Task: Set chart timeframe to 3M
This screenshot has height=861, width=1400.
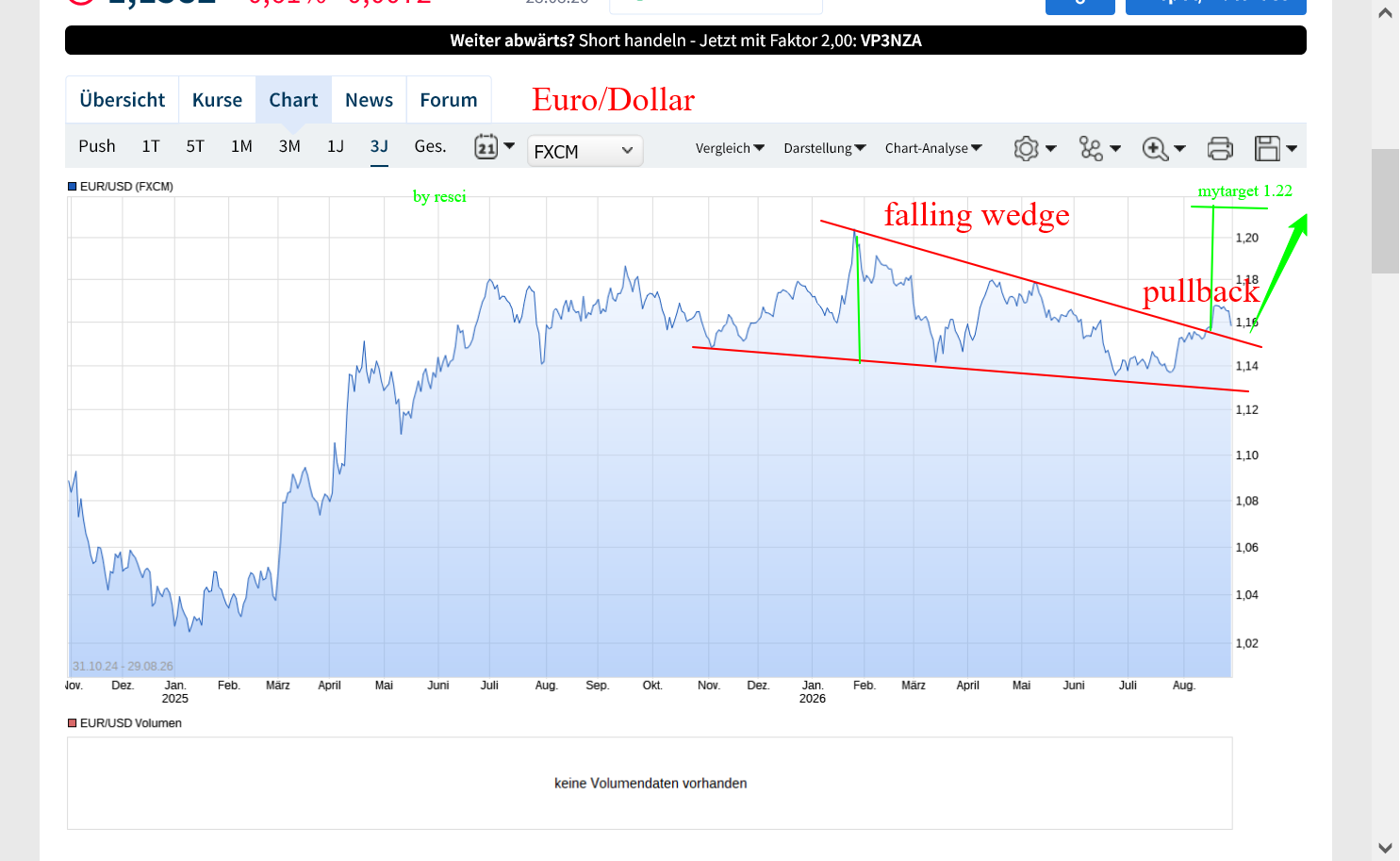Action: click(x=289, y=146)
